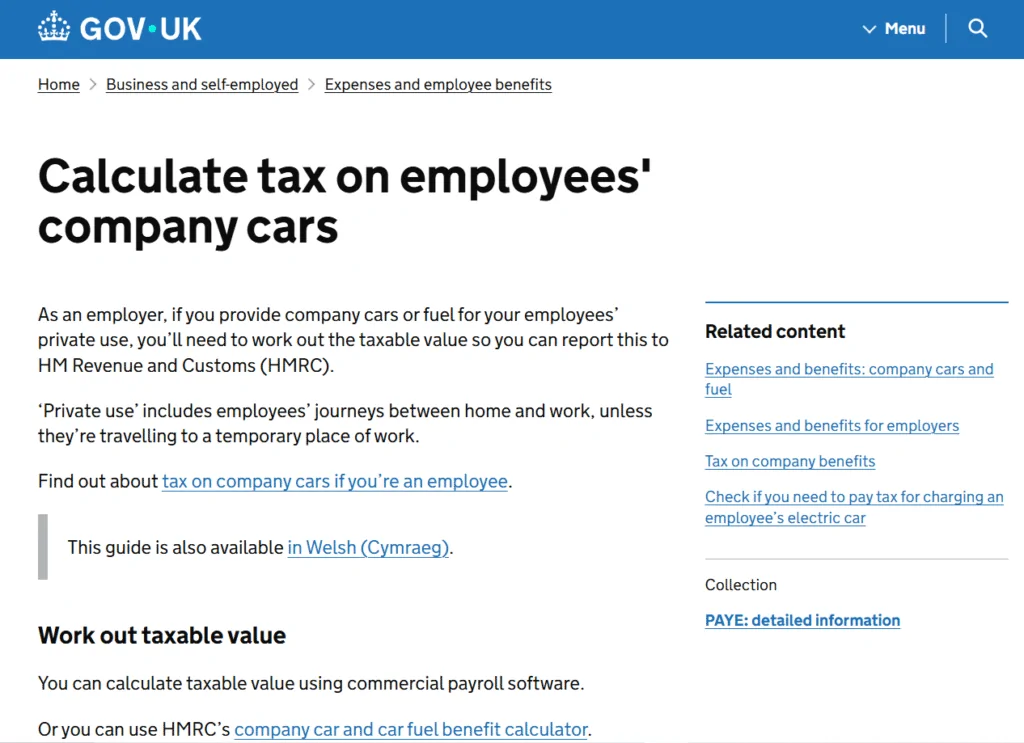The width and height of the screenshot is (1024, 743).
Task: Open Expenses and benefits for employers
Action: point(832,425)
